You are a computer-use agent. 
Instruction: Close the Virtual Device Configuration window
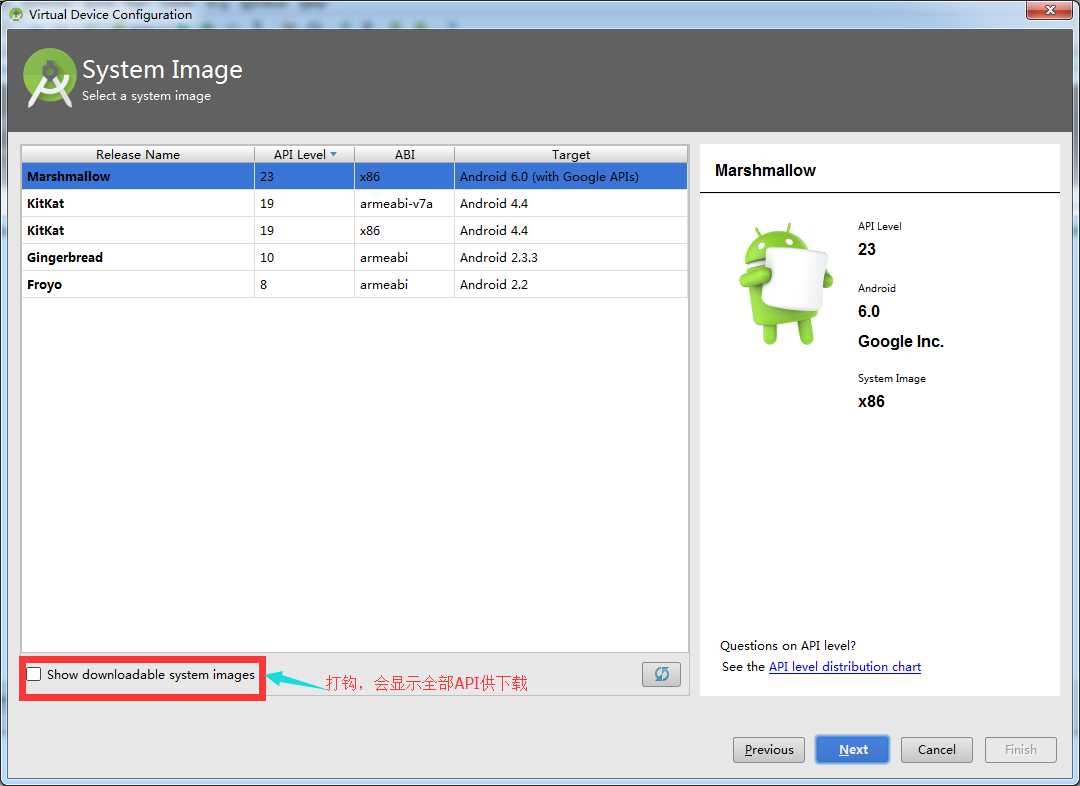tap(1050, 10)
